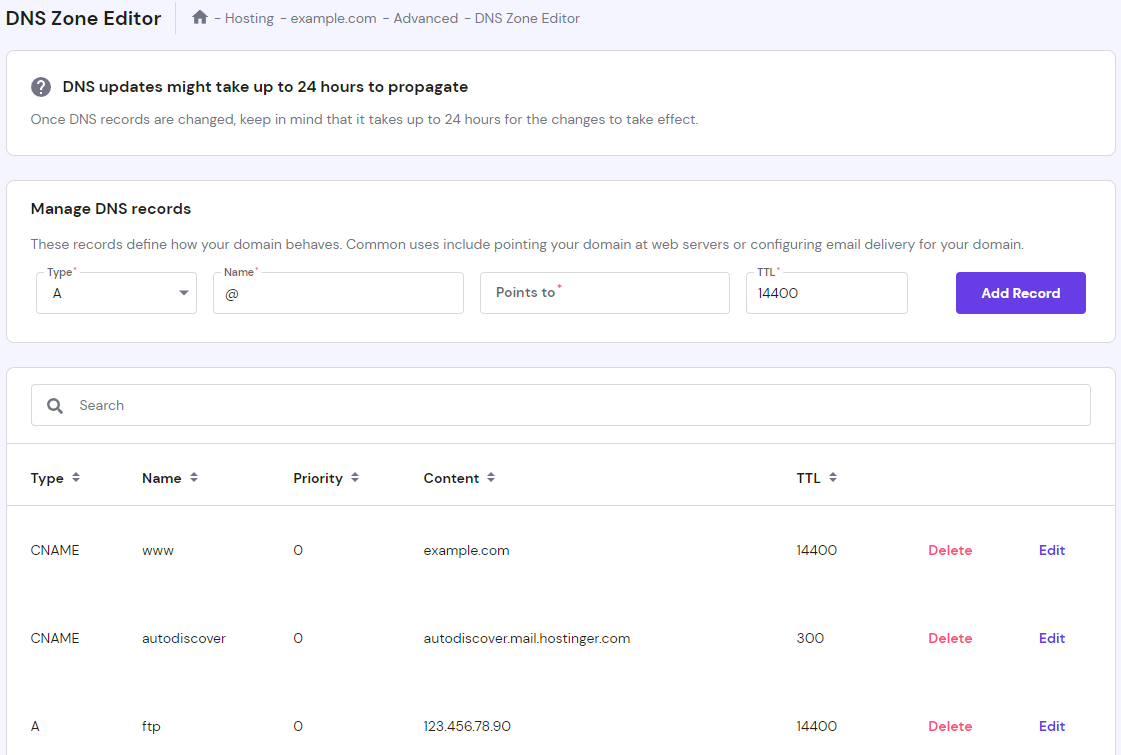Image resolution: width=1121 pixels, height=755 pixels.
Task: Sort records using the Content column arrows
Action: (490, 478)
